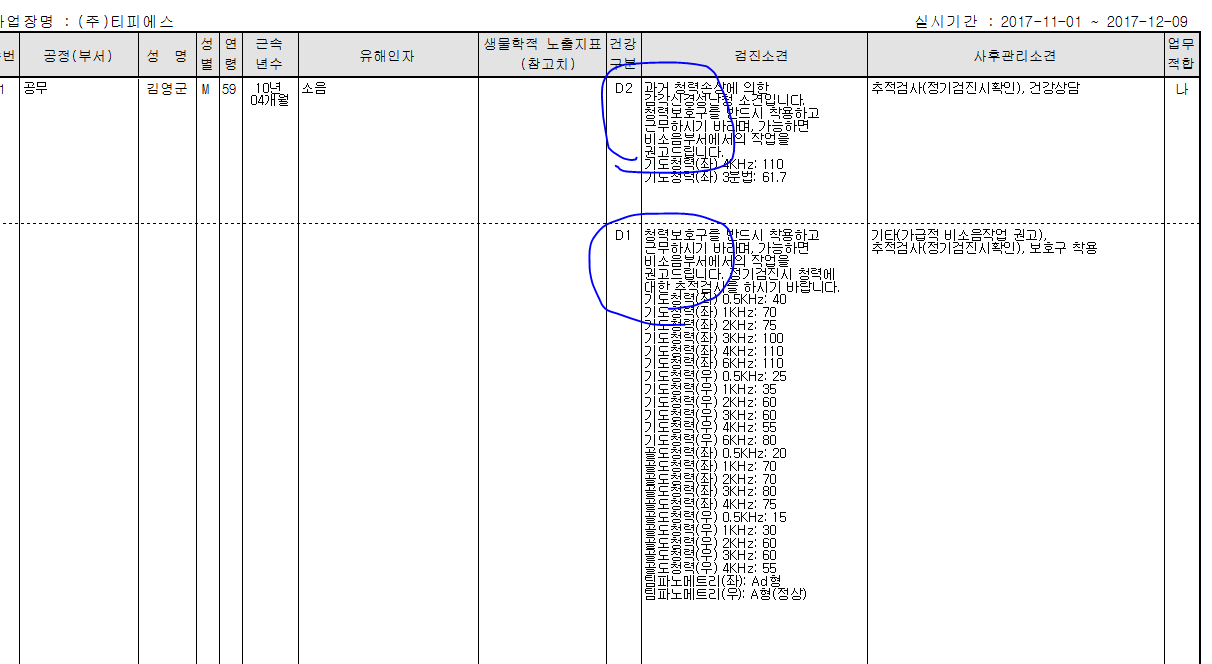Viewport: 1212px width, 664px height.
Task: Select the D2 health classification cell
Action: (623, 88)
